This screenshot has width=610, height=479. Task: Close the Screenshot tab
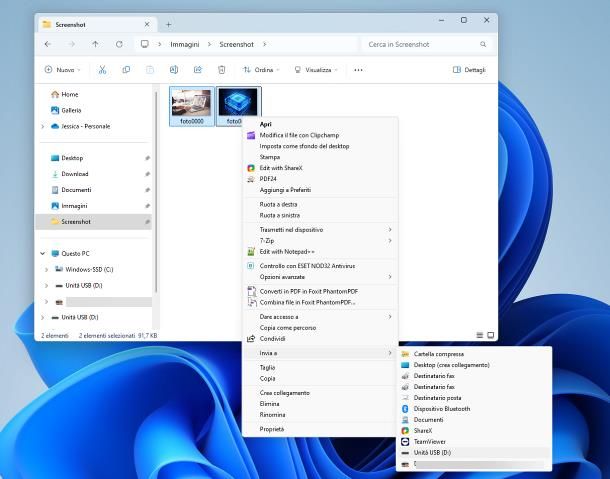(x=147, y=25)
